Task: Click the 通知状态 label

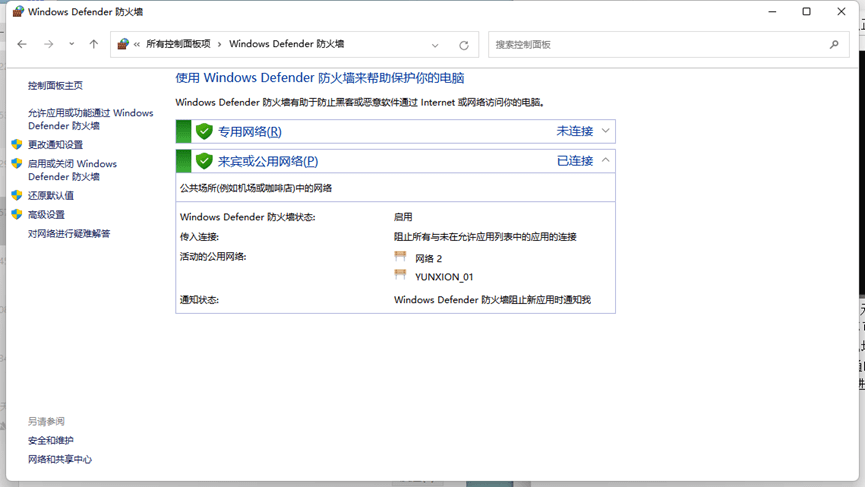Action: click(199, 300)
